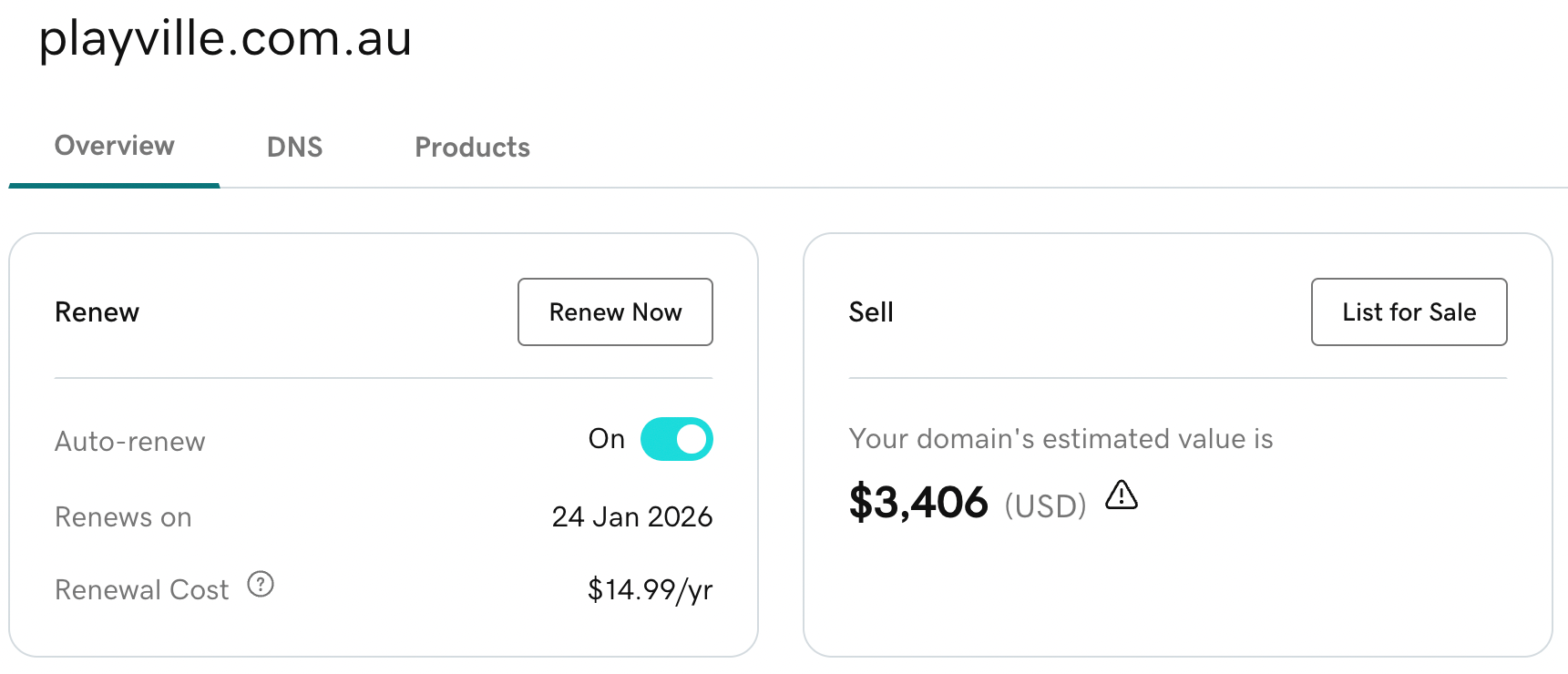Click the "Renewal Cost" label text

point(141,590)
